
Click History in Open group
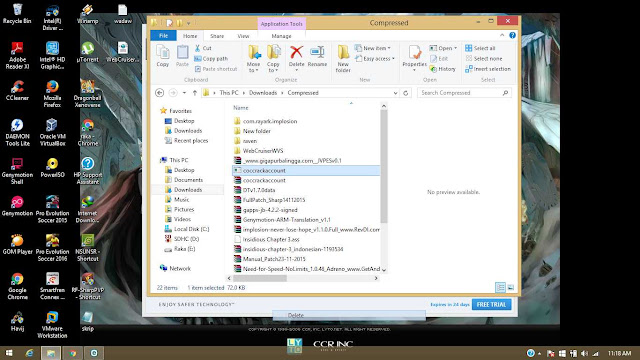click(x=442, y=69)
